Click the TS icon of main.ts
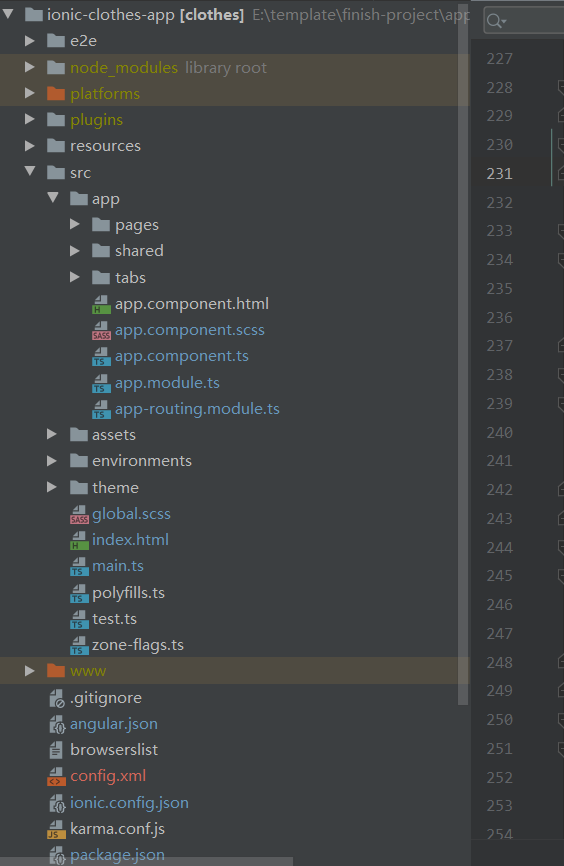The image size is (564, 866). click(79, 567)
